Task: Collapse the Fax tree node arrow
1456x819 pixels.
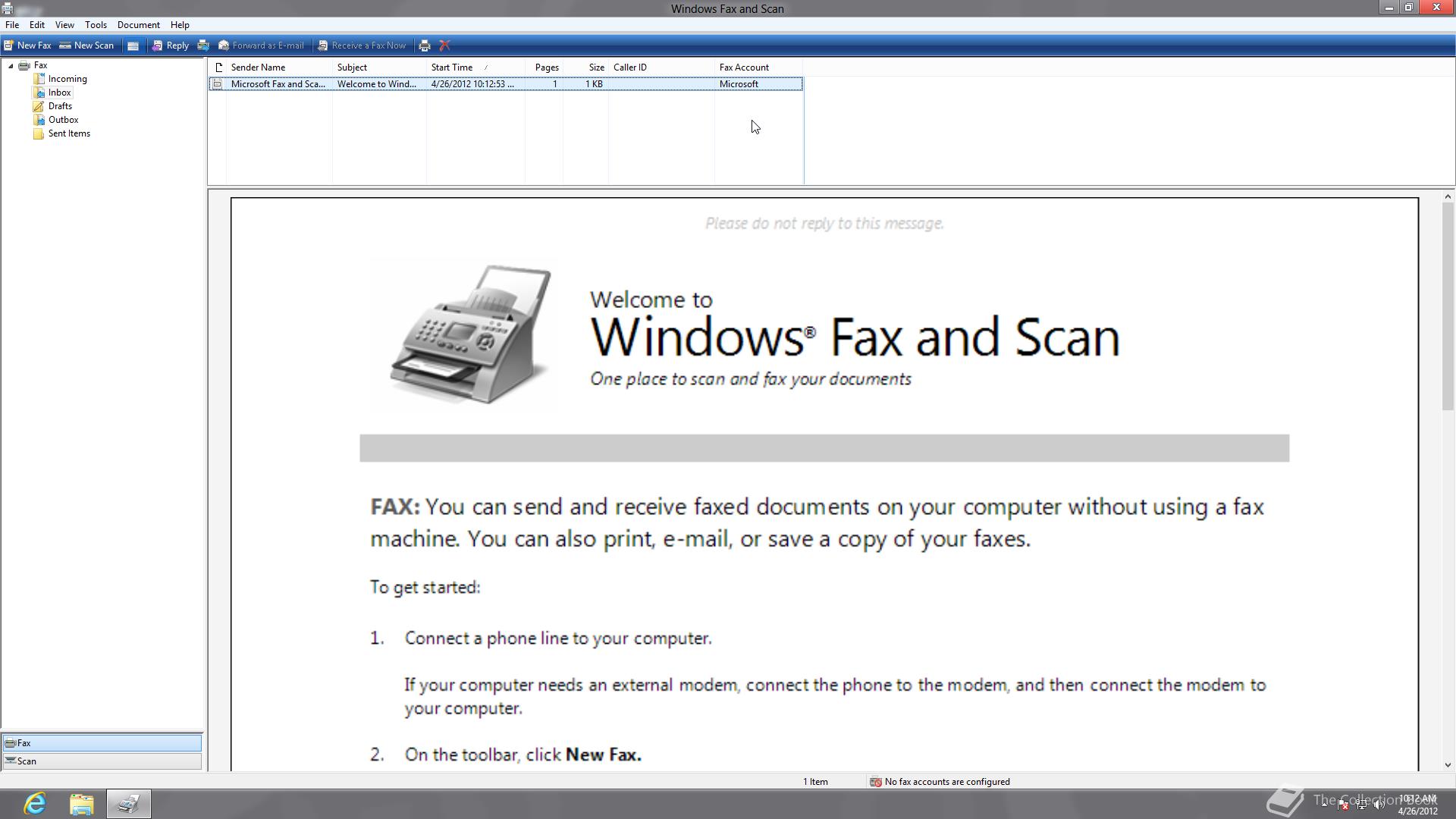Action: pyautogui.click(x=11, y=66)
